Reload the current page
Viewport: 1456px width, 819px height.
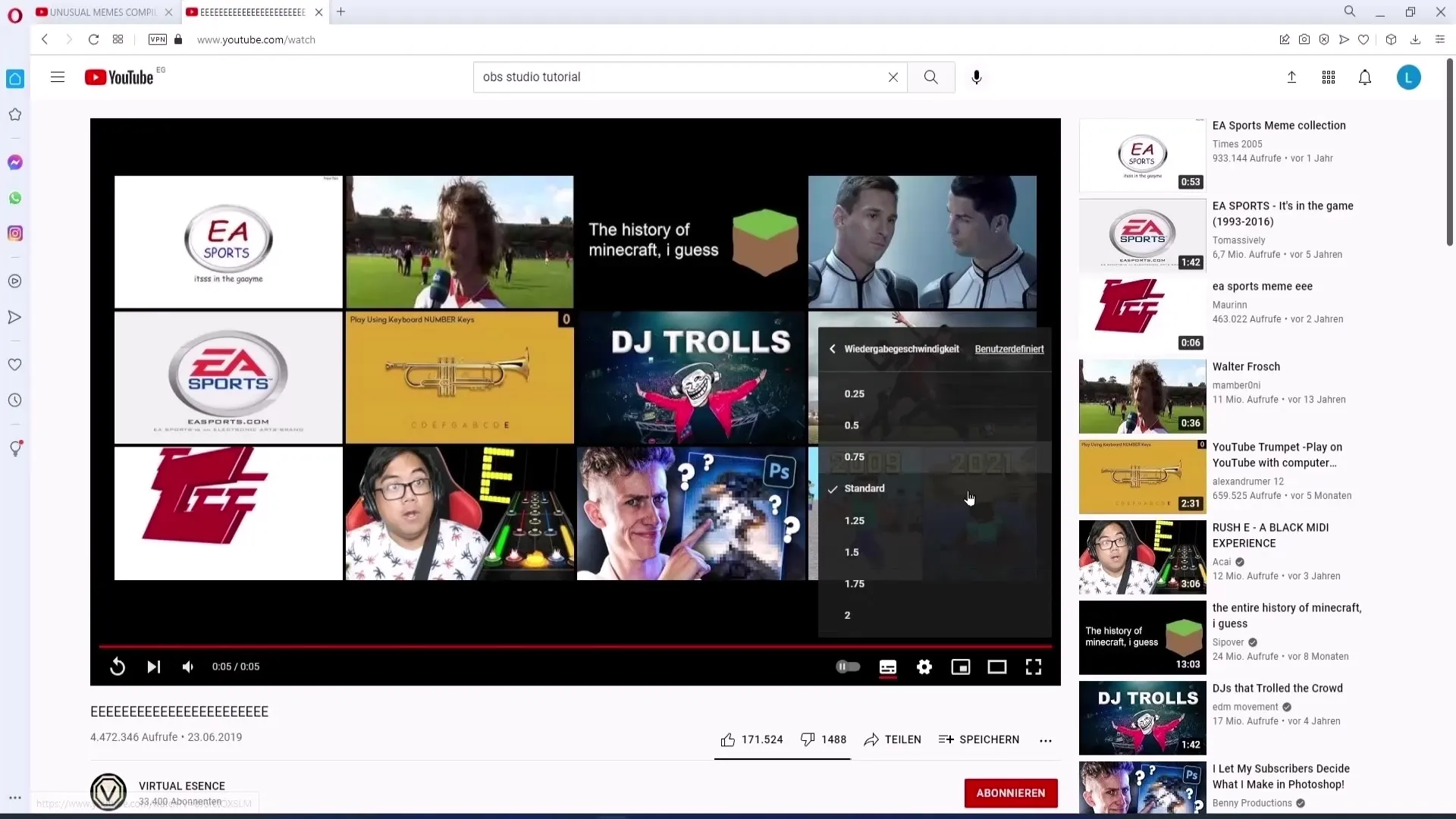coord(93,39)
